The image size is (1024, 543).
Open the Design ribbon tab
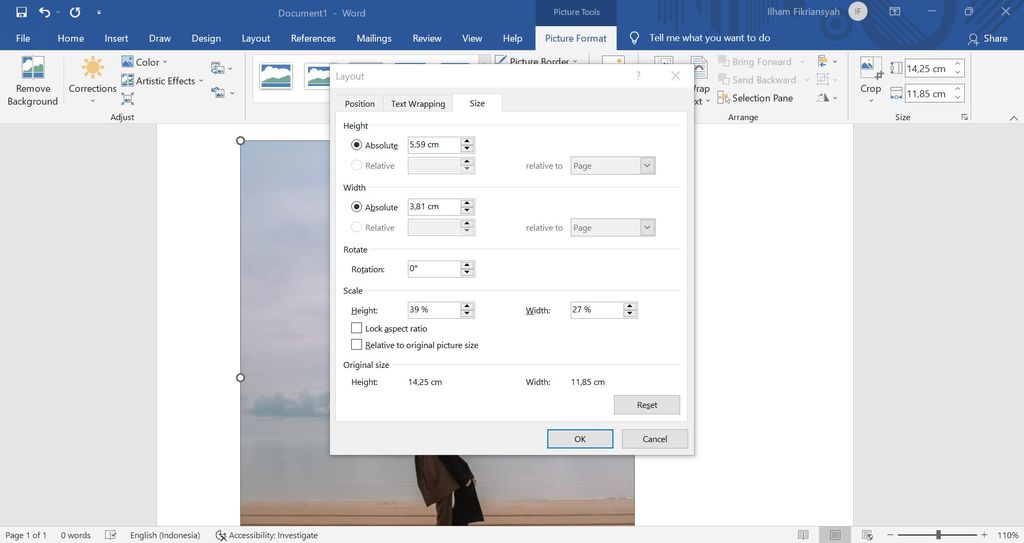[206, 39]
